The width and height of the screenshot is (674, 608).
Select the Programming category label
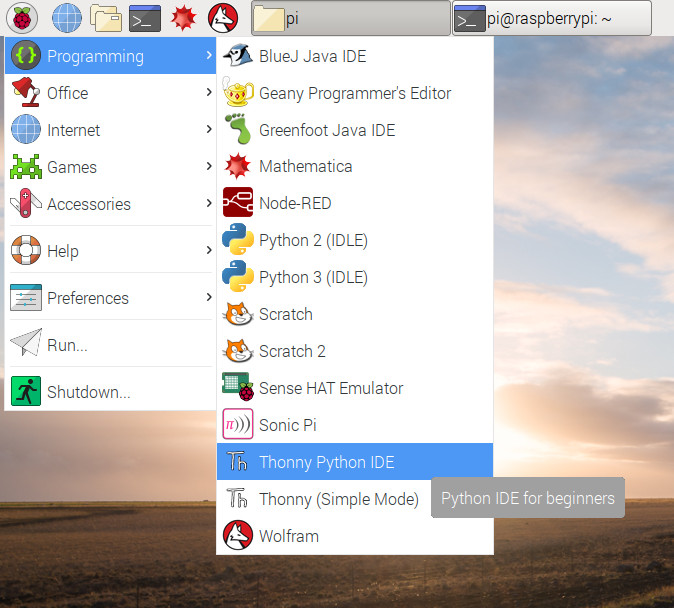coord(95,57)
